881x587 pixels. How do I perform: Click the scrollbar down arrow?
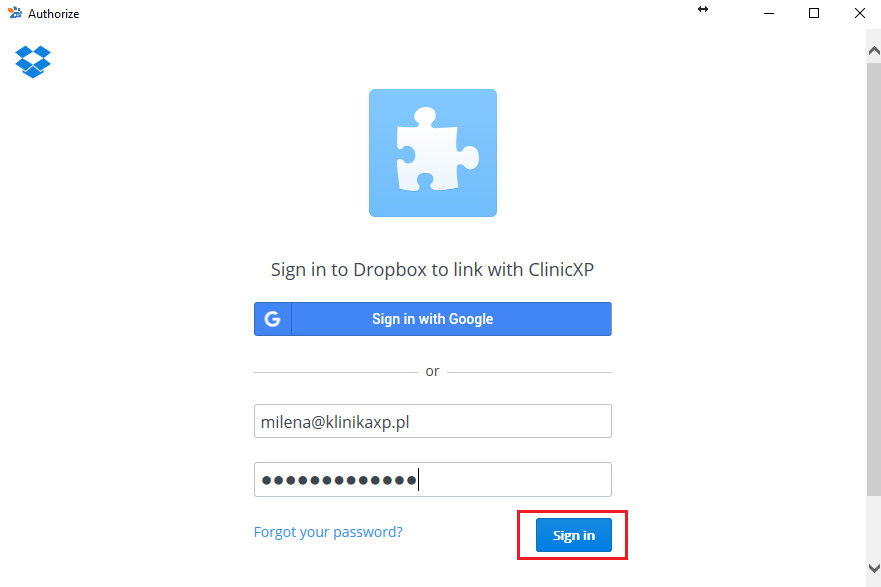click(874, 568)
